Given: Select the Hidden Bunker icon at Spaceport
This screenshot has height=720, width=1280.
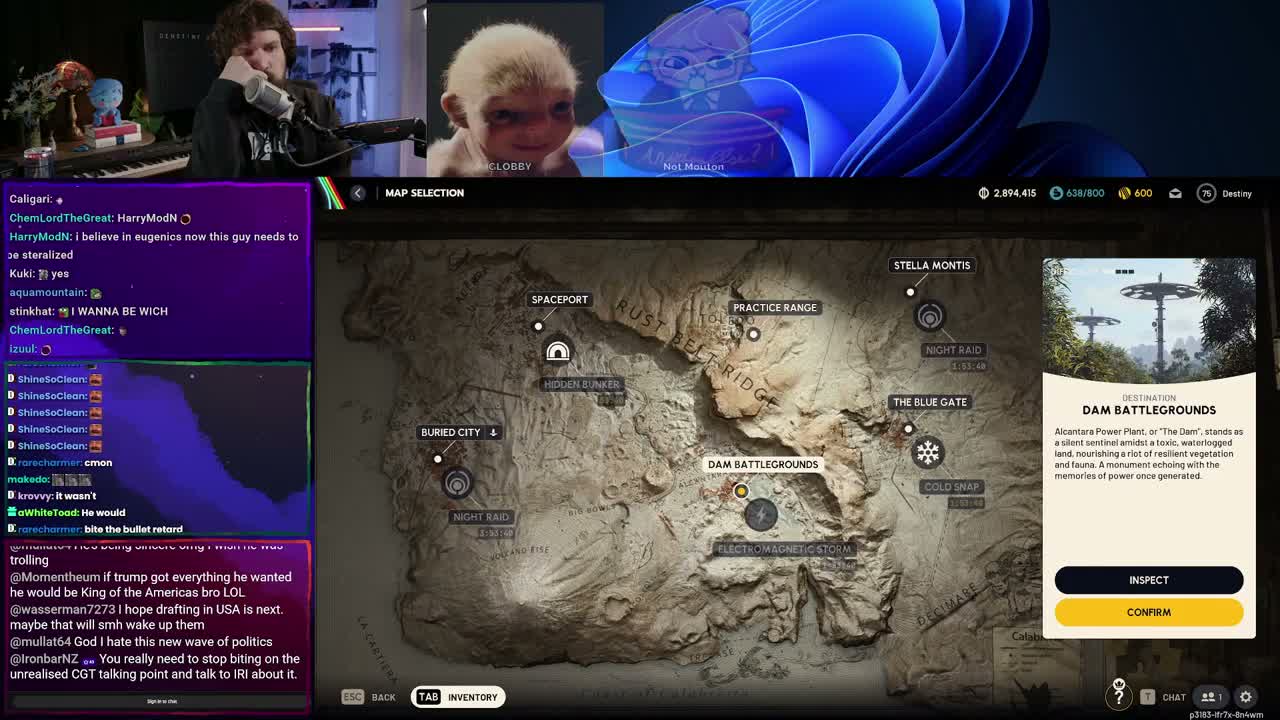Looking at the screenshot, I should (558, 352).
